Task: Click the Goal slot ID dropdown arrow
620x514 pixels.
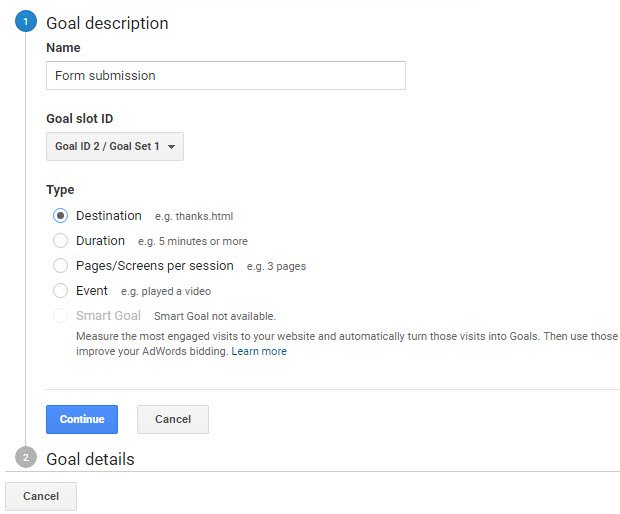Action: point(171,147)
